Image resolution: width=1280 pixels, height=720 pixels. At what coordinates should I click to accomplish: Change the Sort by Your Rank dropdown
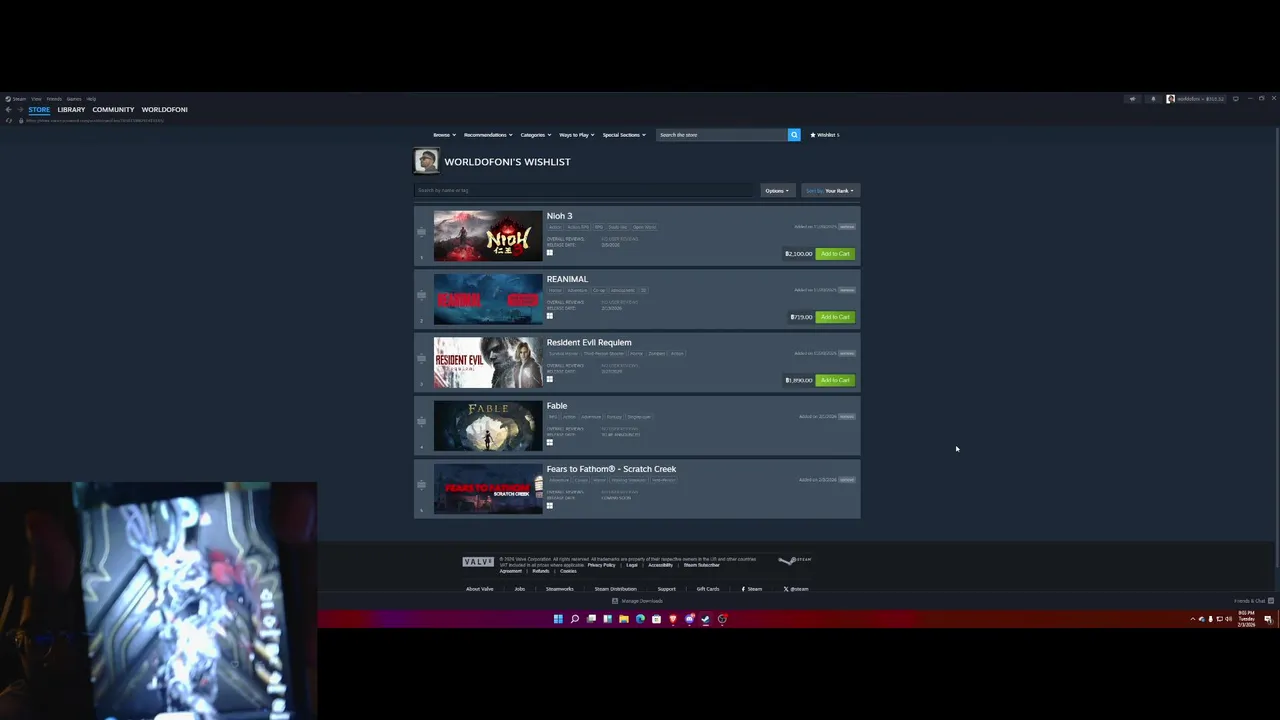[x=830, y=190]
